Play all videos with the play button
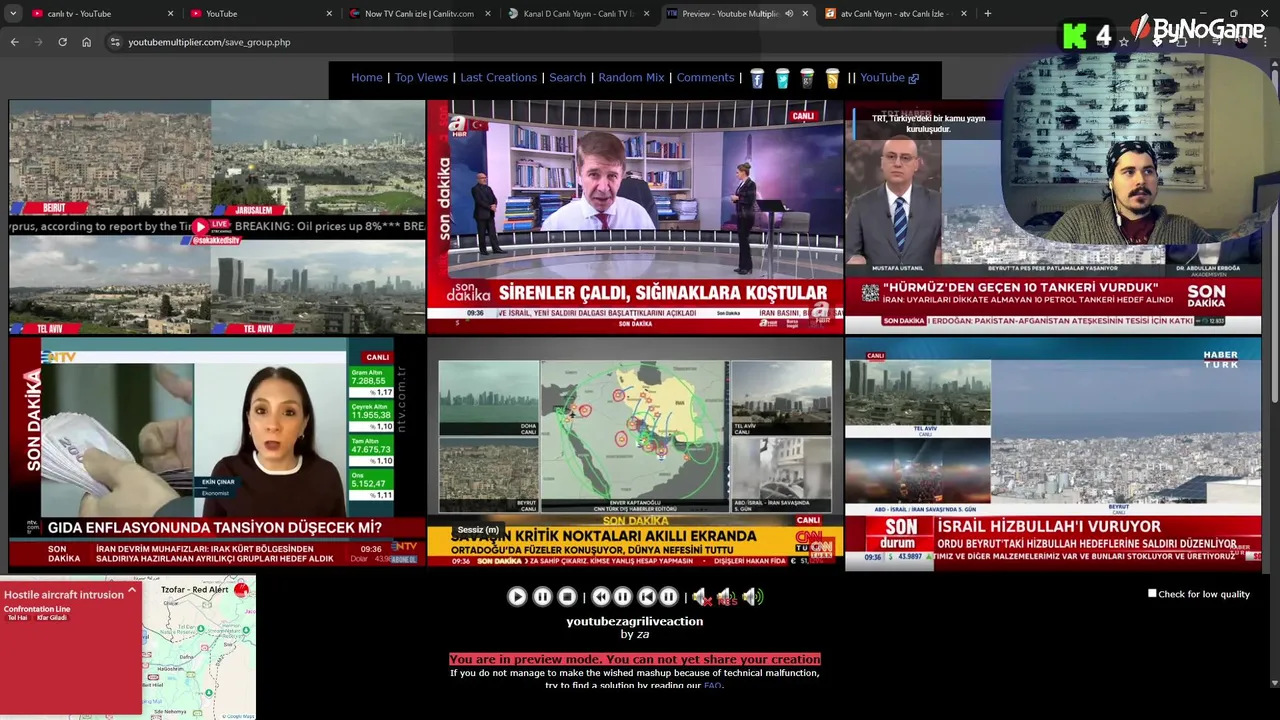The height and width of the screenshot is (720, 1280). [x=517, y=597]
